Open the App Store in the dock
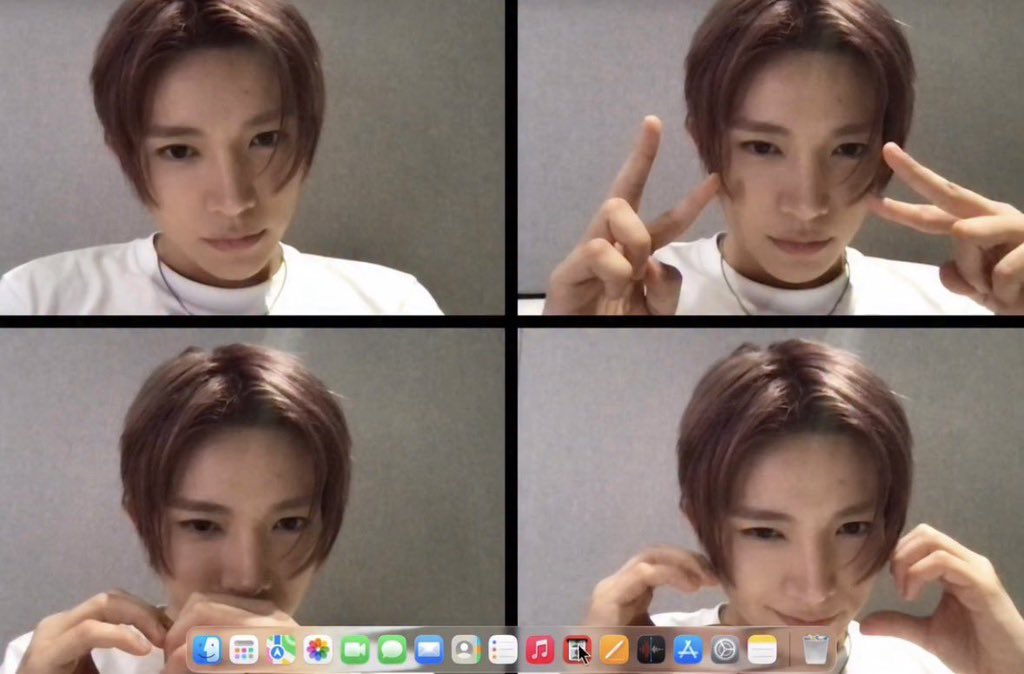Screen dimensions: 1024x674 point(688,650)
